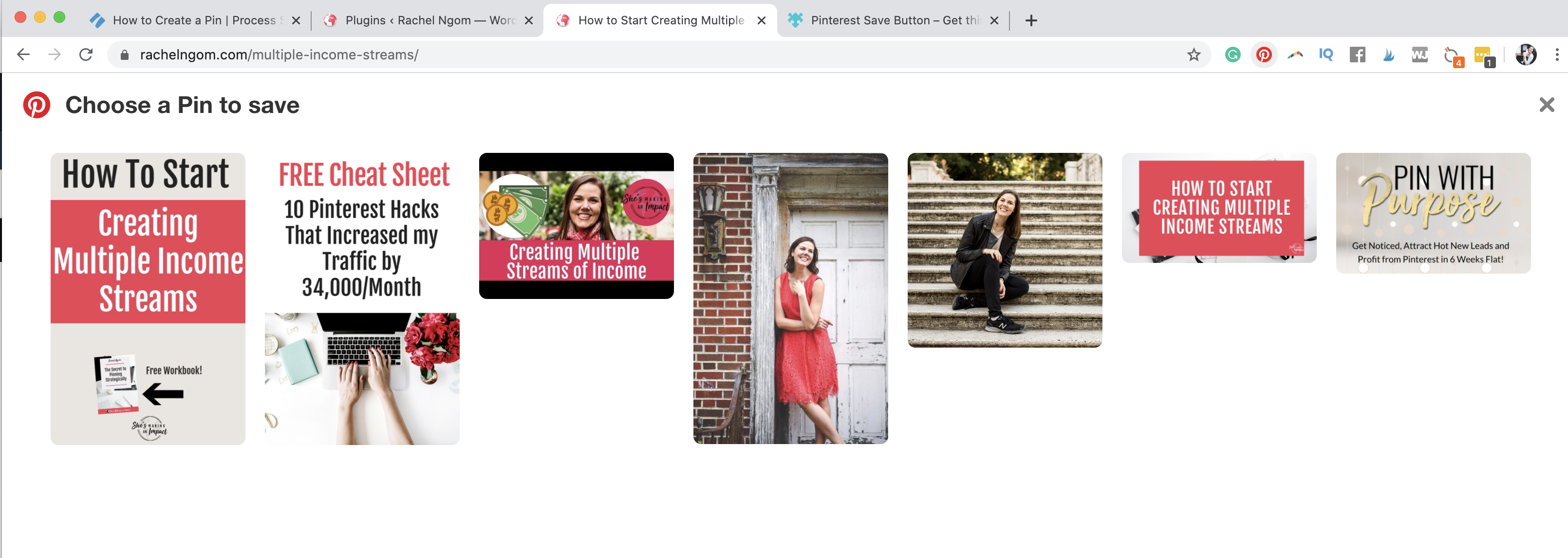
Task: Bookmark this page via the star icon
Action: pos(1194,54)
